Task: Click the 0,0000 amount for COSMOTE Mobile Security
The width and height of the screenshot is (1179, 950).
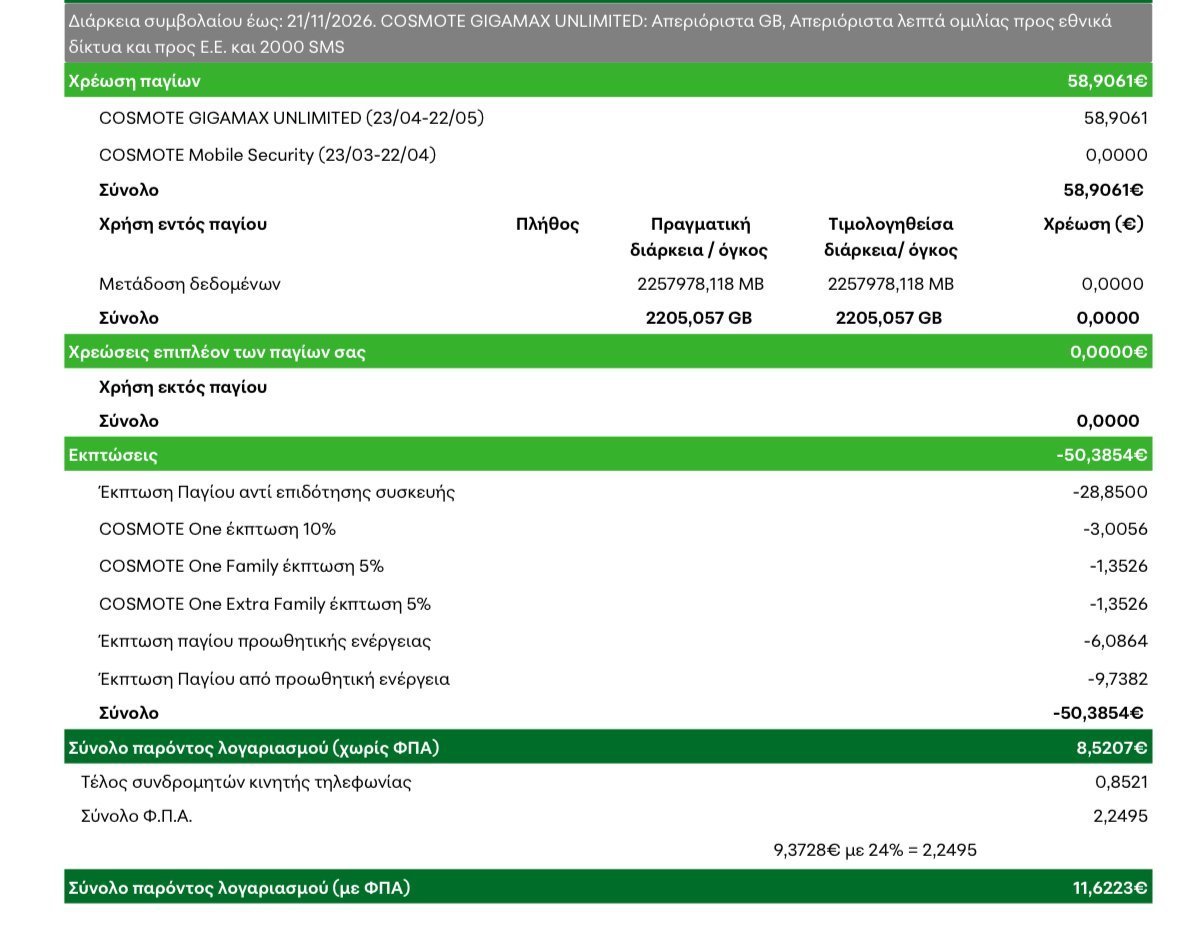Action: tap(1117, 155)
